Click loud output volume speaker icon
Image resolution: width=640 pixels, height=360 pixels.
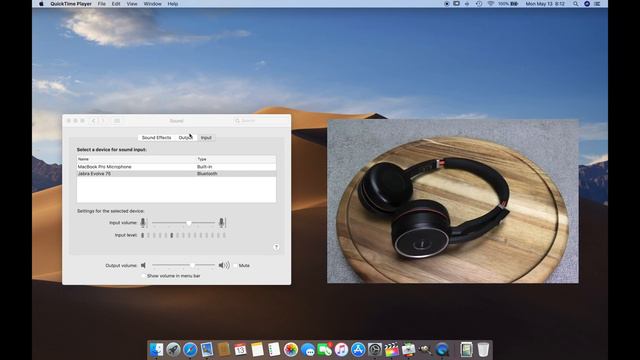coord(224,265)
